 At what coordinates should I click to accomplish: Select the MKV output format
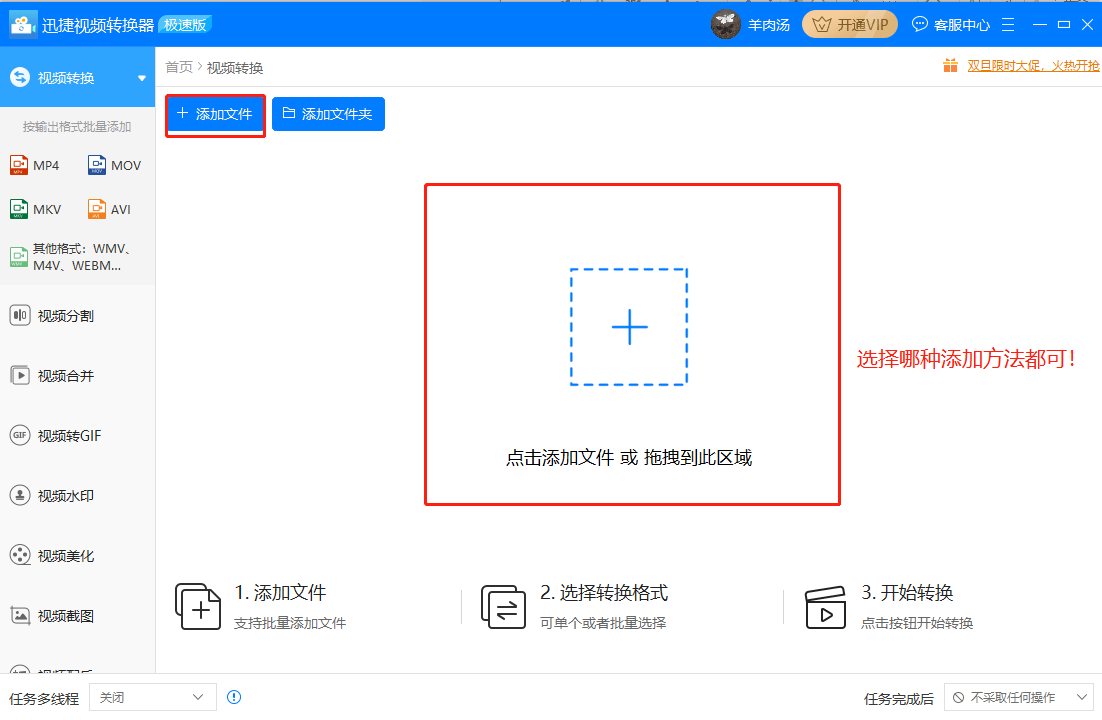pyautogui.click(x=36, y=210)
